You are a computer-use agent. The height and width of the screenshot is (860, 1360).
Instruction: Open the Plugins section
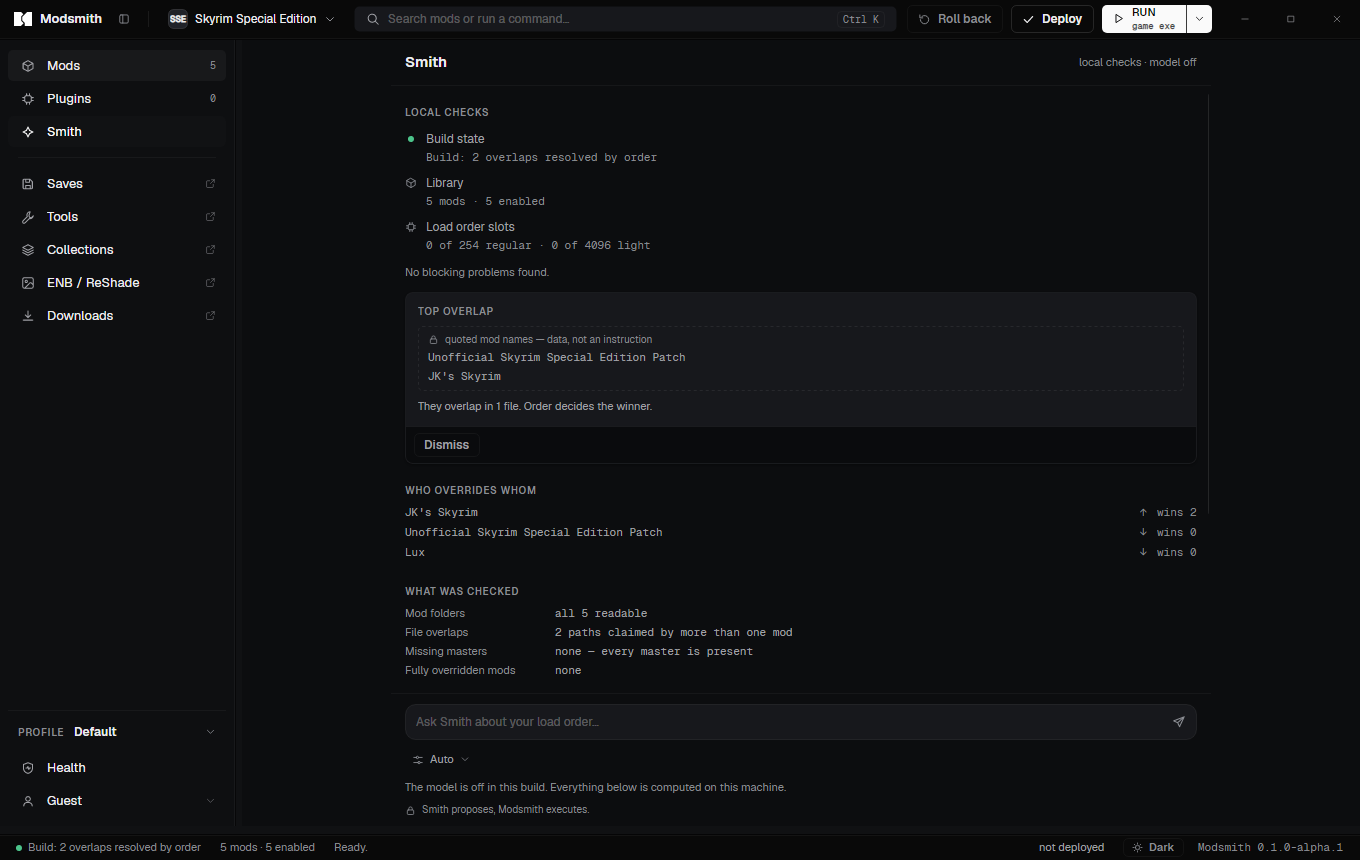point(117,99)
